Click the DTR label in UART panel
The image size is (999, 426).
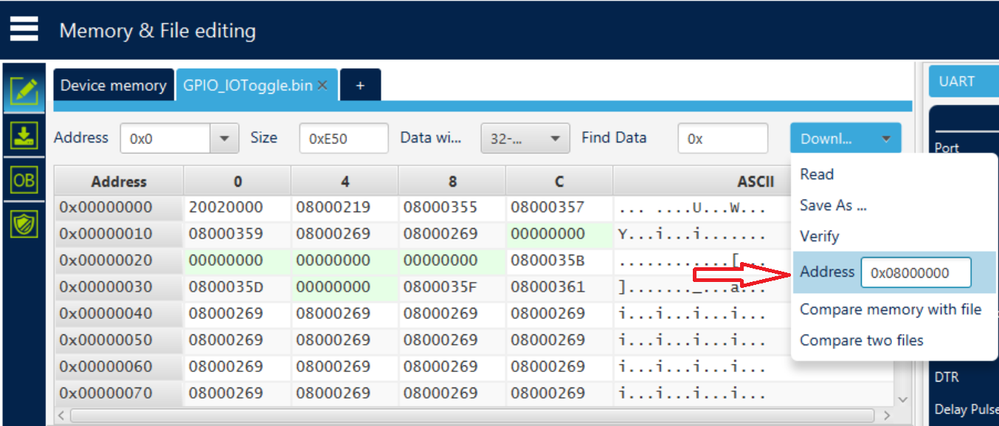click(945, 377)
